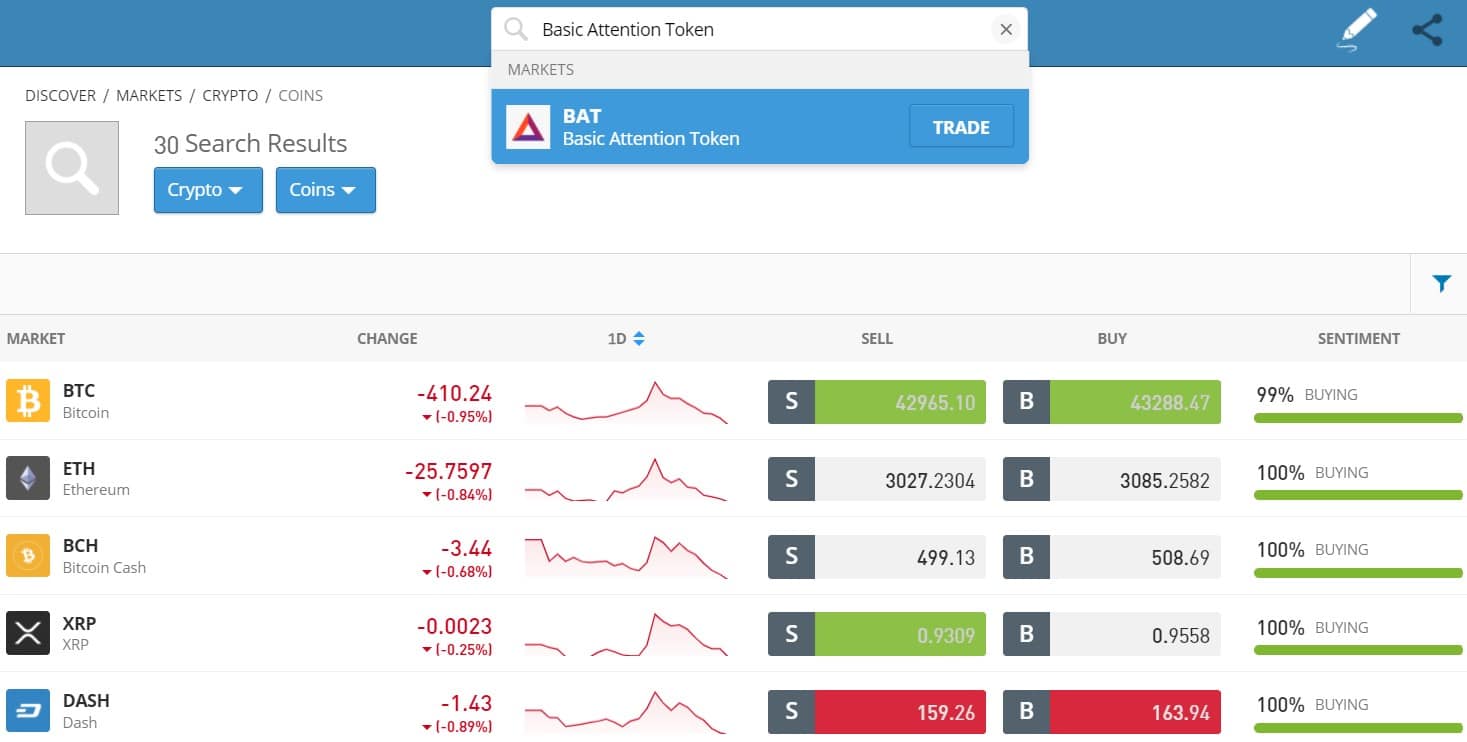Select the BAT token logo in search results
The image size is (1467, 742).
coord(528,127)
